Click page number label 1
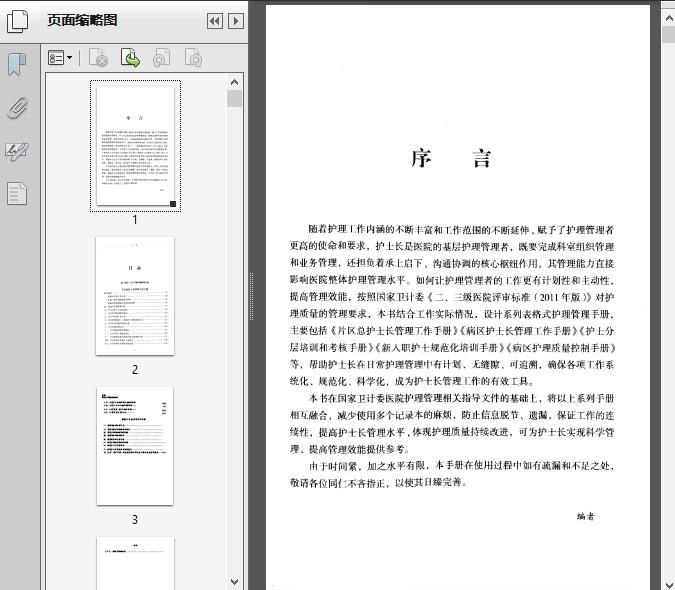 click(x=135, y=220)
